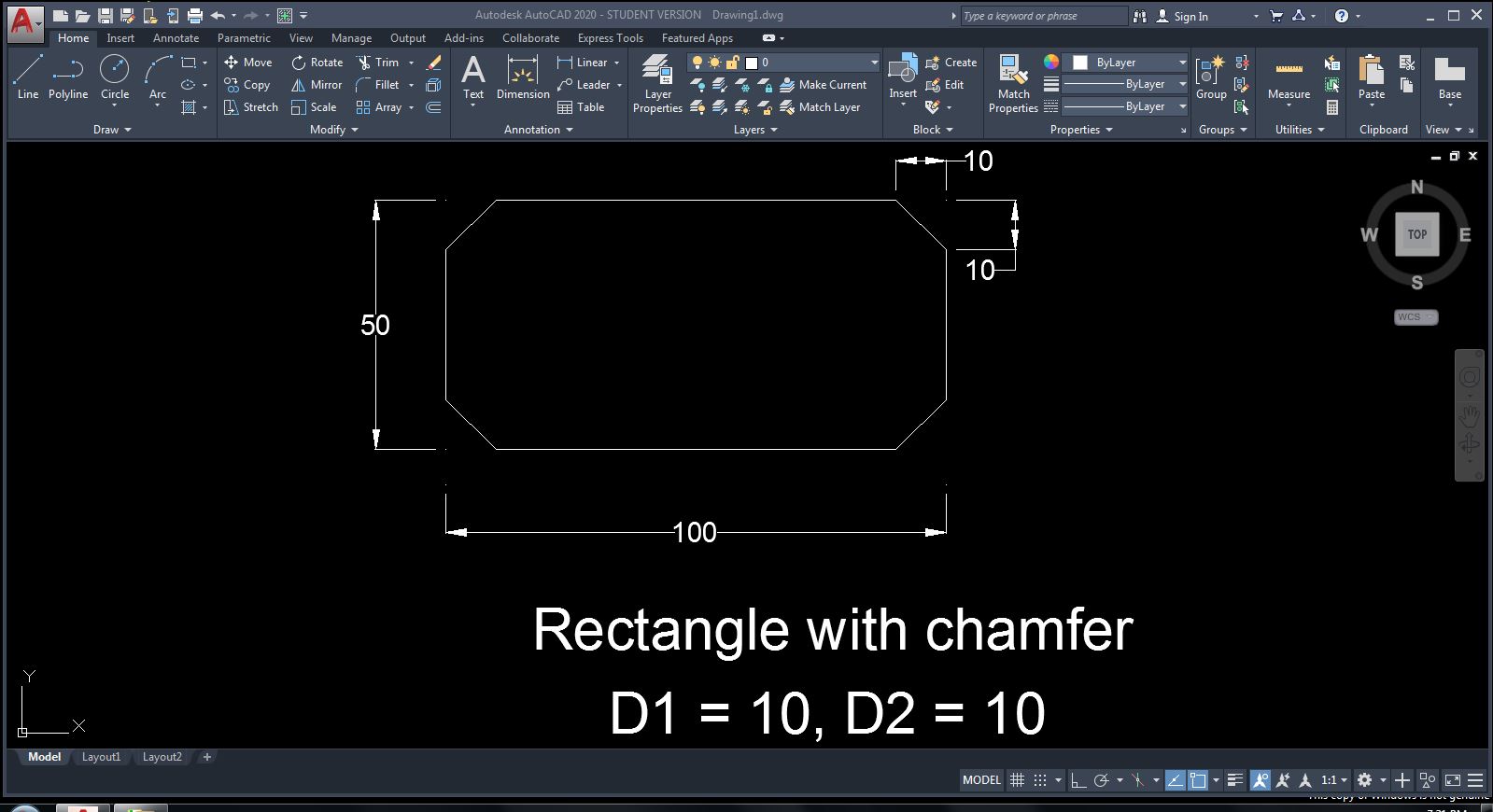Open the Manage ribbon tab
The image size is (1493, 812).
pos(351,38)
